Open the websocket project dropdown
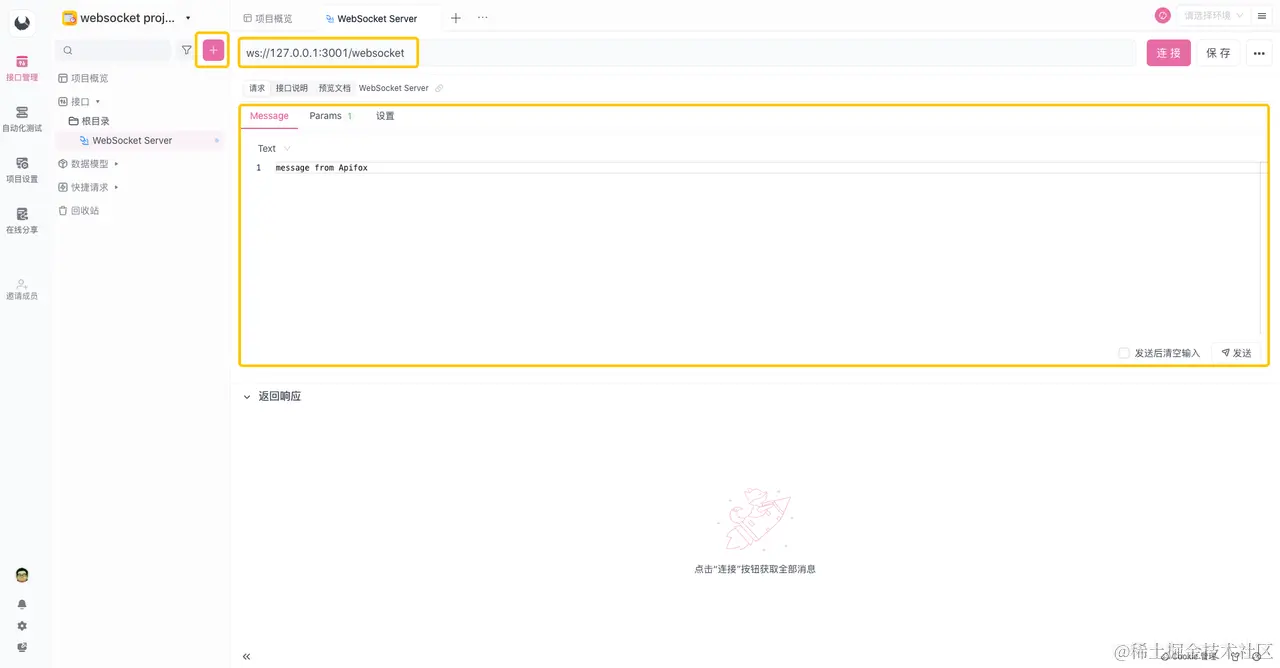The height and width of the screenshot is (668, 1280). (x=126, y=18)
